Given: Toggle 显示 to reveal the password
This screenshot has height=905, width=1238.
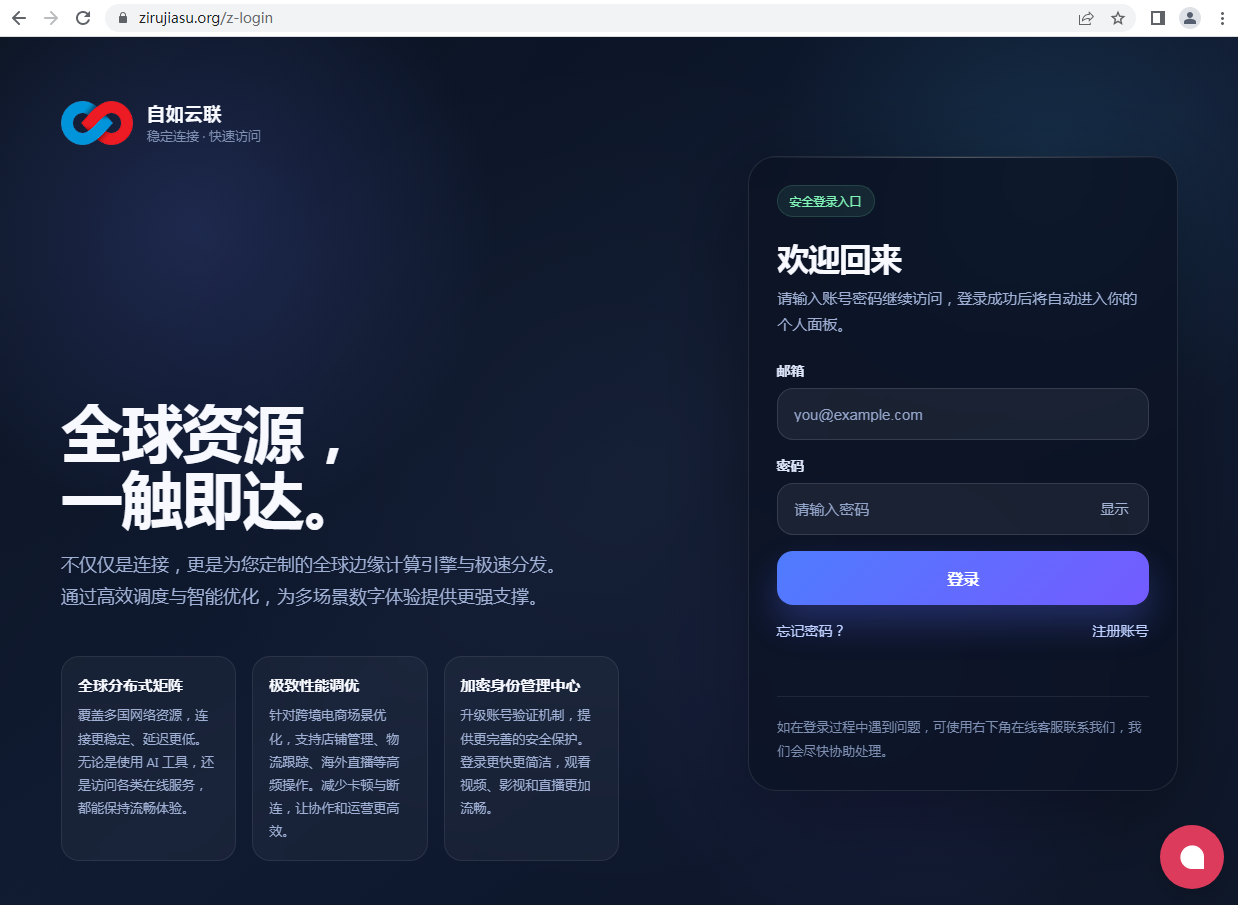Looking at the screenshot, I should [1114, 508].
